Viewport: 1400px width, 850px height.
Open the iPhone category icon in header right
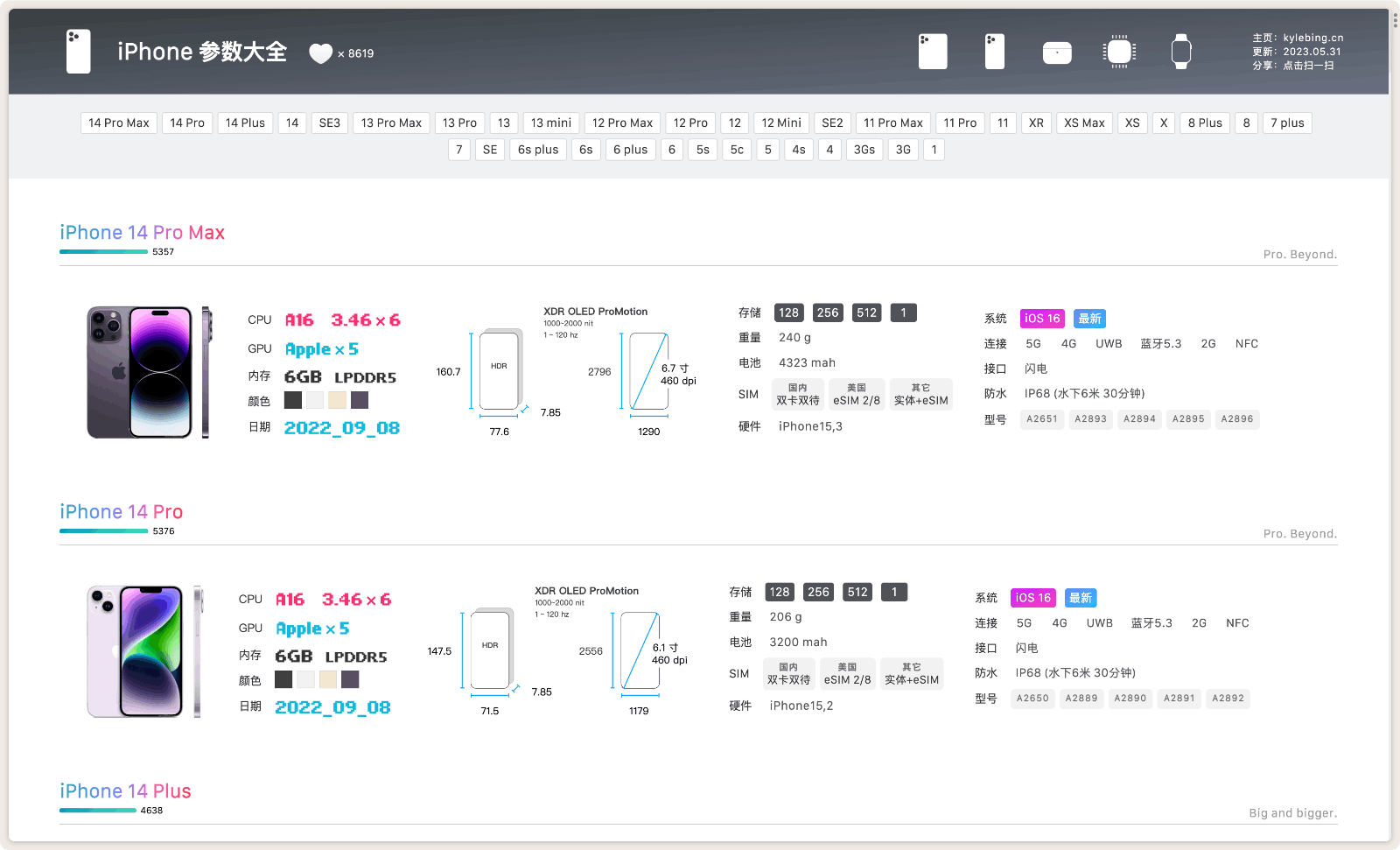pyautogui.click(x=994, y=52)
